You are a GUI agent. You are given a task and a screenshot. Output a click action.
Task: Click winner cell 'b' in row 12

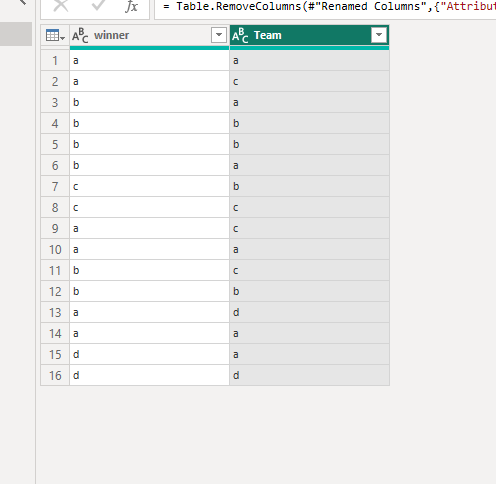(149, 292)
